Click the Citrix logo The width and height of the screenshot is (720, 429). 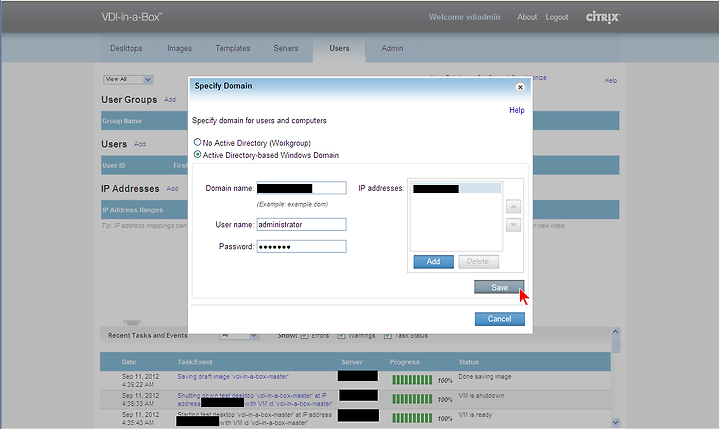click(602, 17)
